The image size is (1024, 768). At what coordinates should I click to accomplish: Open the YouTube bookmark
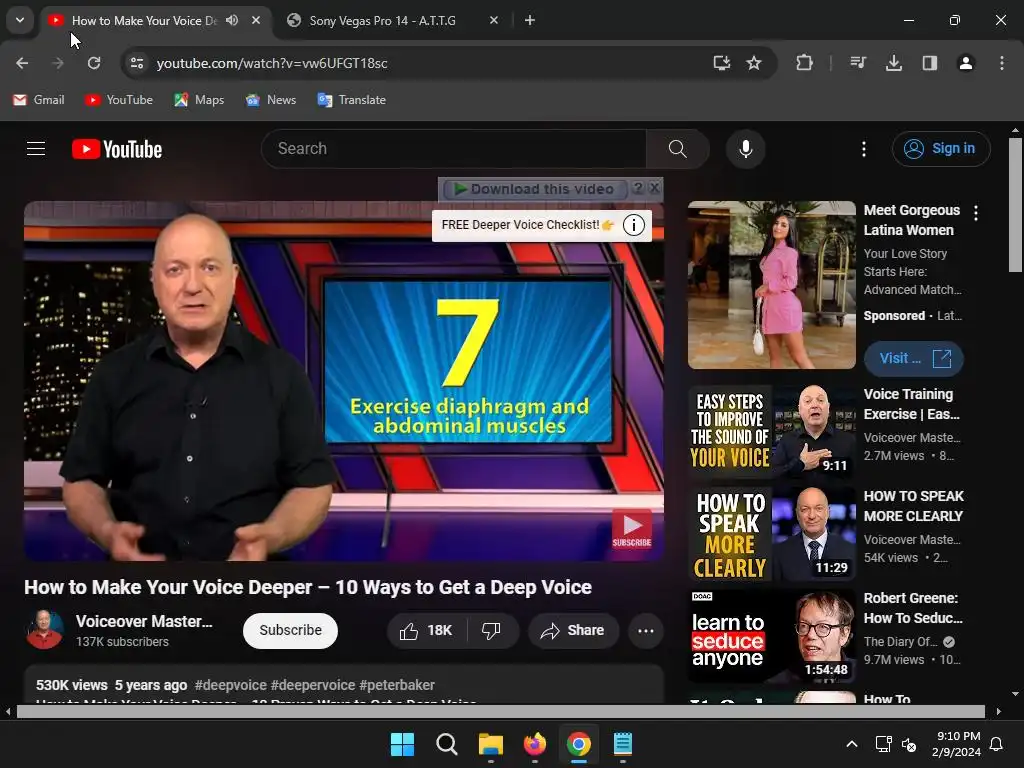click(x=119, y=100)
